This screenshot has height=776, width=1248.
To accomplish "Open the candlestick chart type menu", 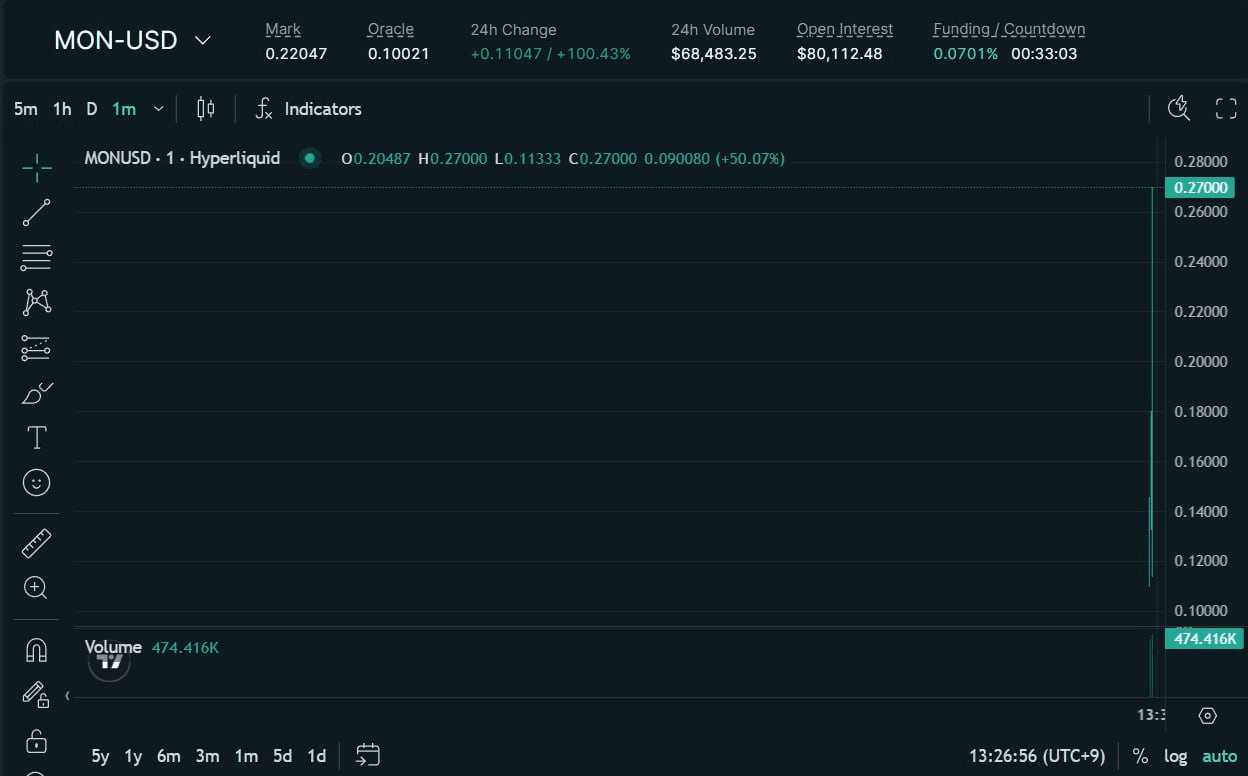I will (206, 109).
